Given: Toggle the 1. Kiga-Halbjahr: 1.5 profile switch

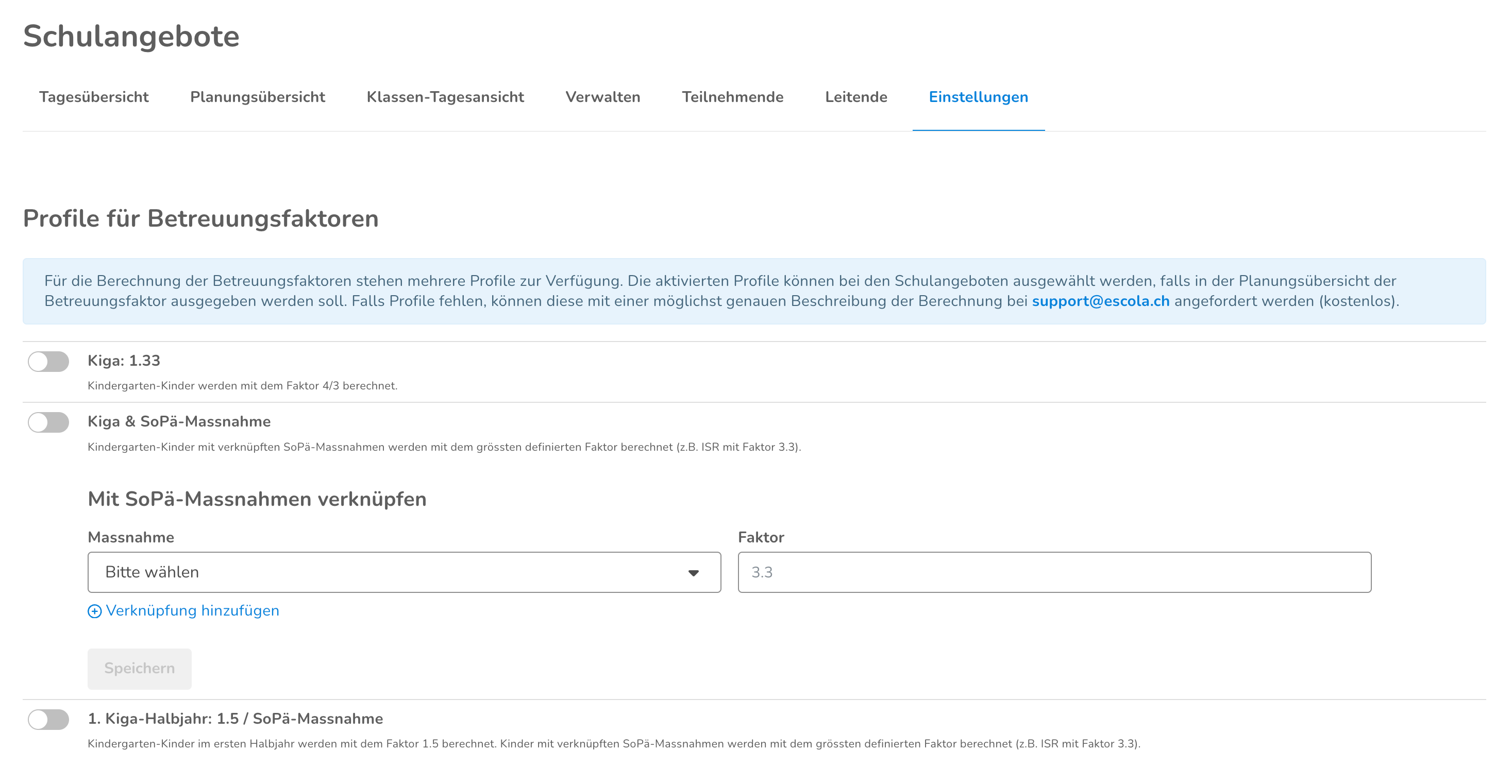Looking at the screenshot, I should tap(49, 720).
